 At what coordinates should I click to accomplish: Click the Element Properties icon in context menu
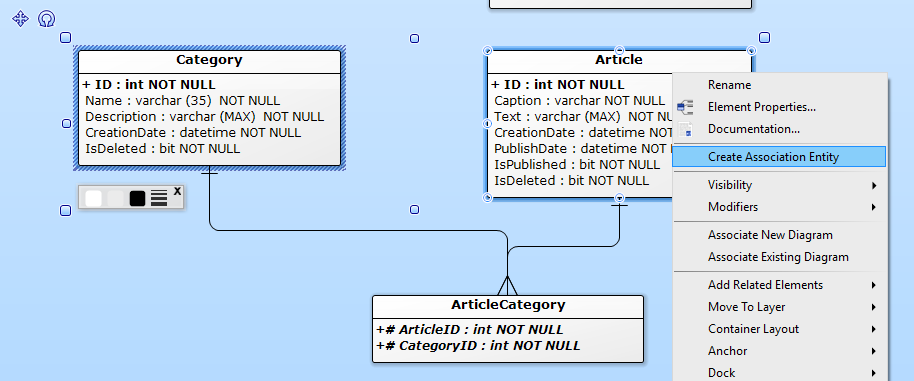685,107
